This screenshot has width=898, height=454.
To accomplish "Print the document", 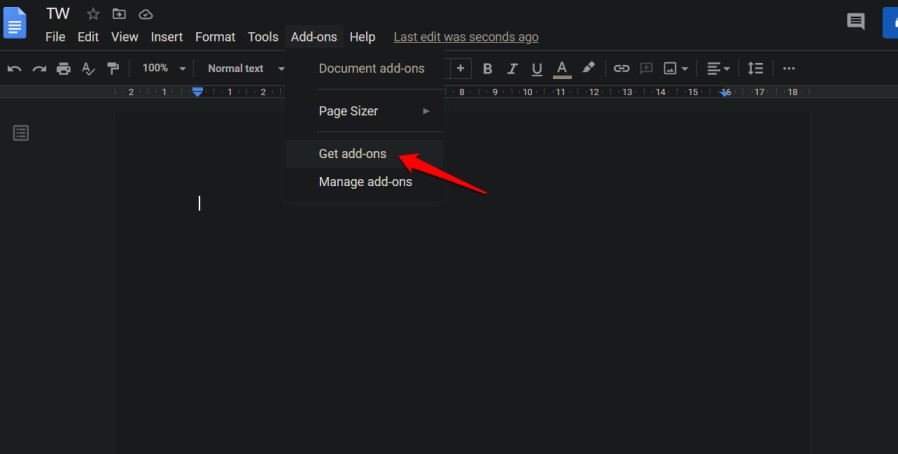I will point(64,69).
